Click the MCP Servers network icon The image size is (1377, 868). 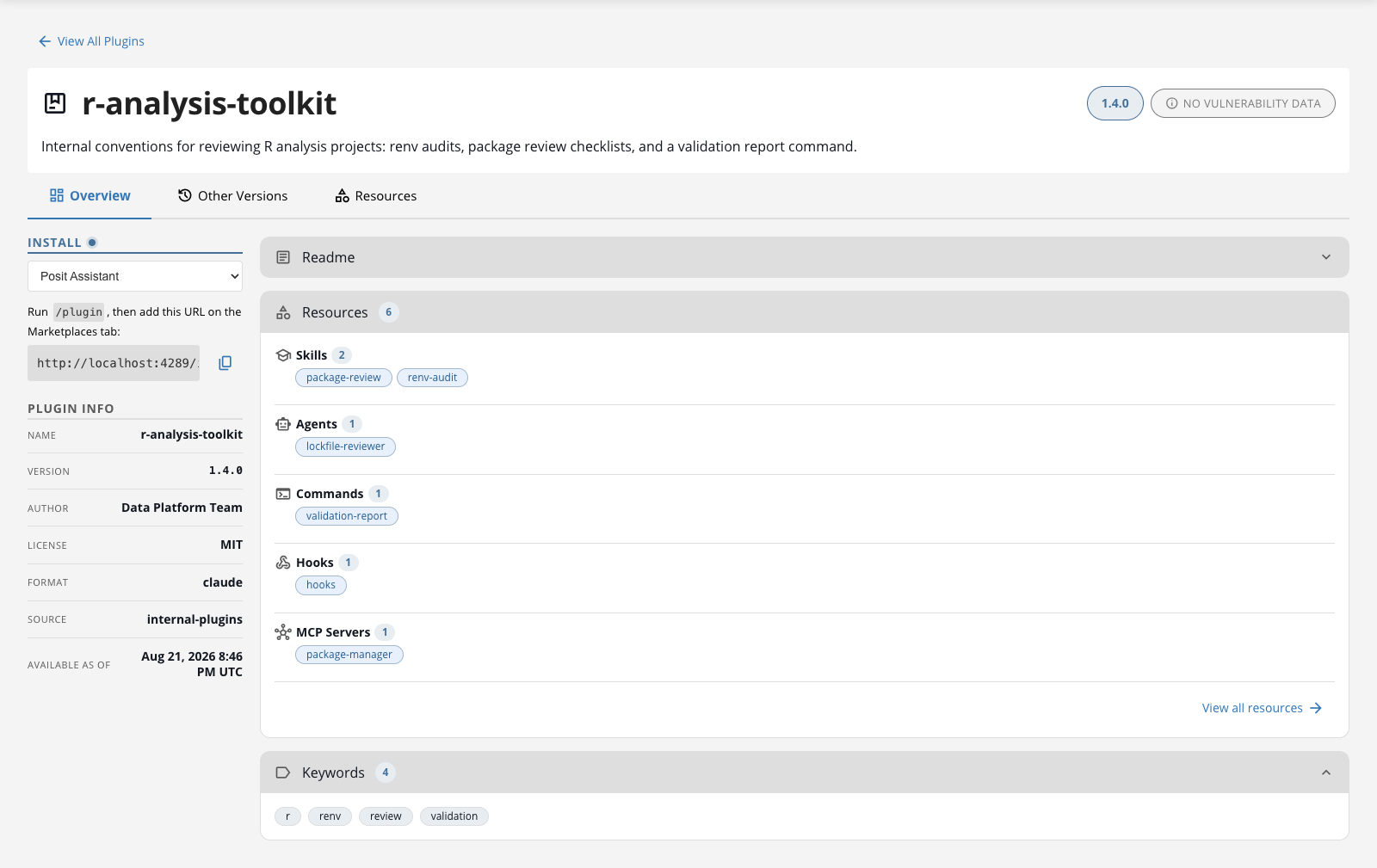coord(283,632)
